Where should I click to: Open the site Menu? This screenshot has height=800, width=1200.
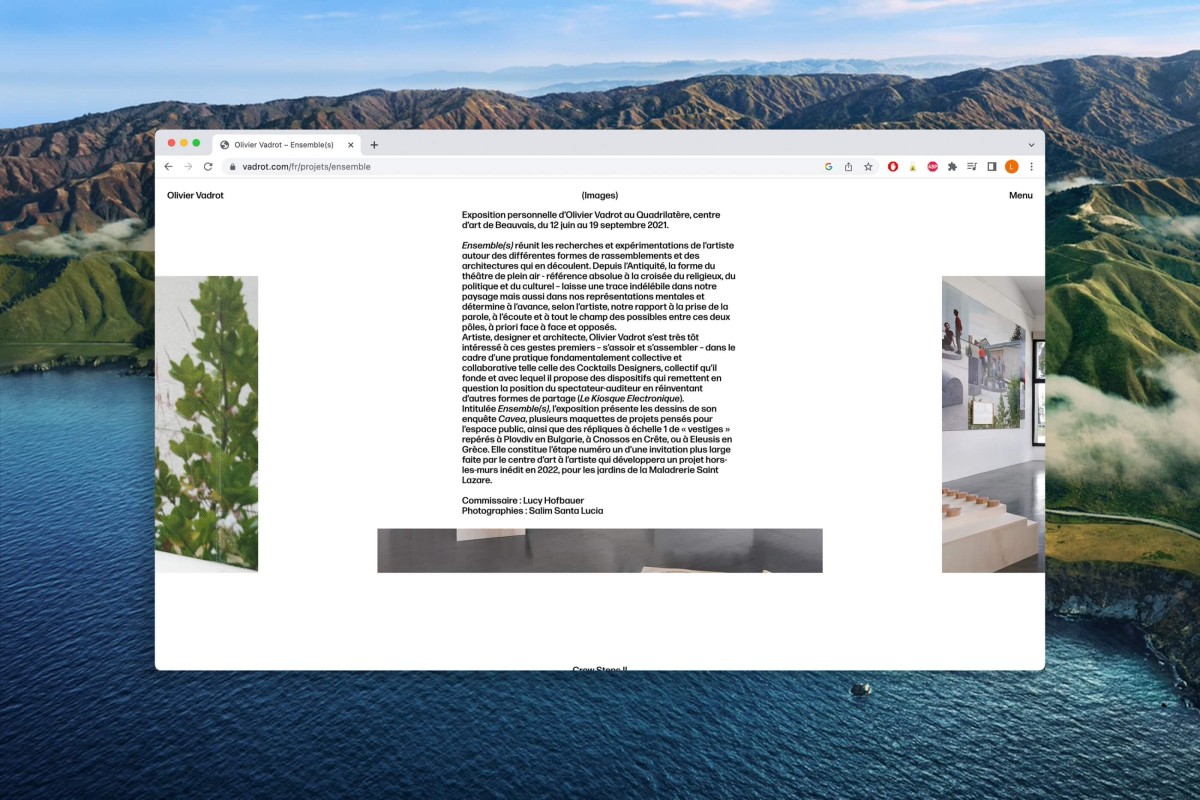(1021, 196)
